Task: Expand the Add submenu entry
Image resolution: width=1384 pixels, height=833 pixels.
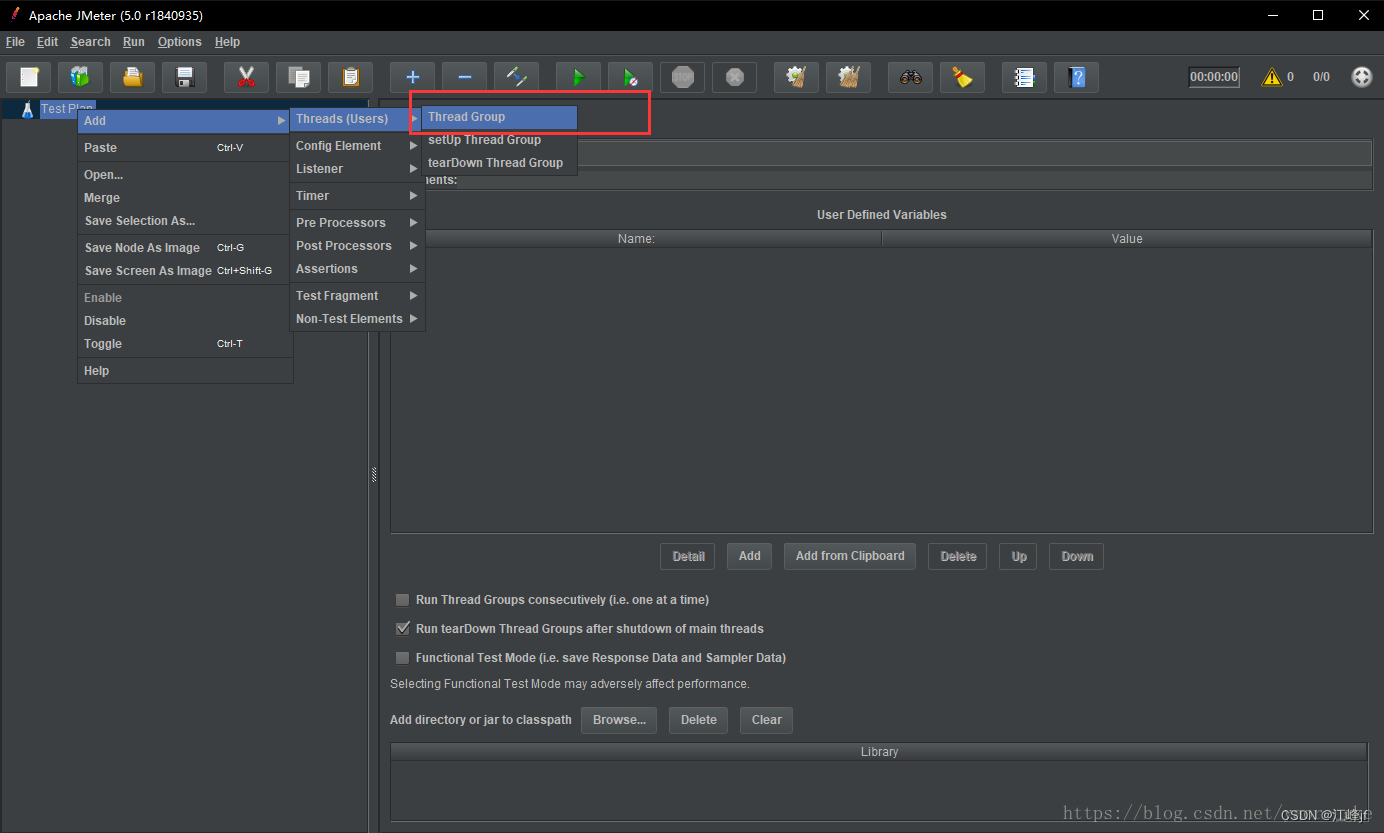Action: point(185,121)
